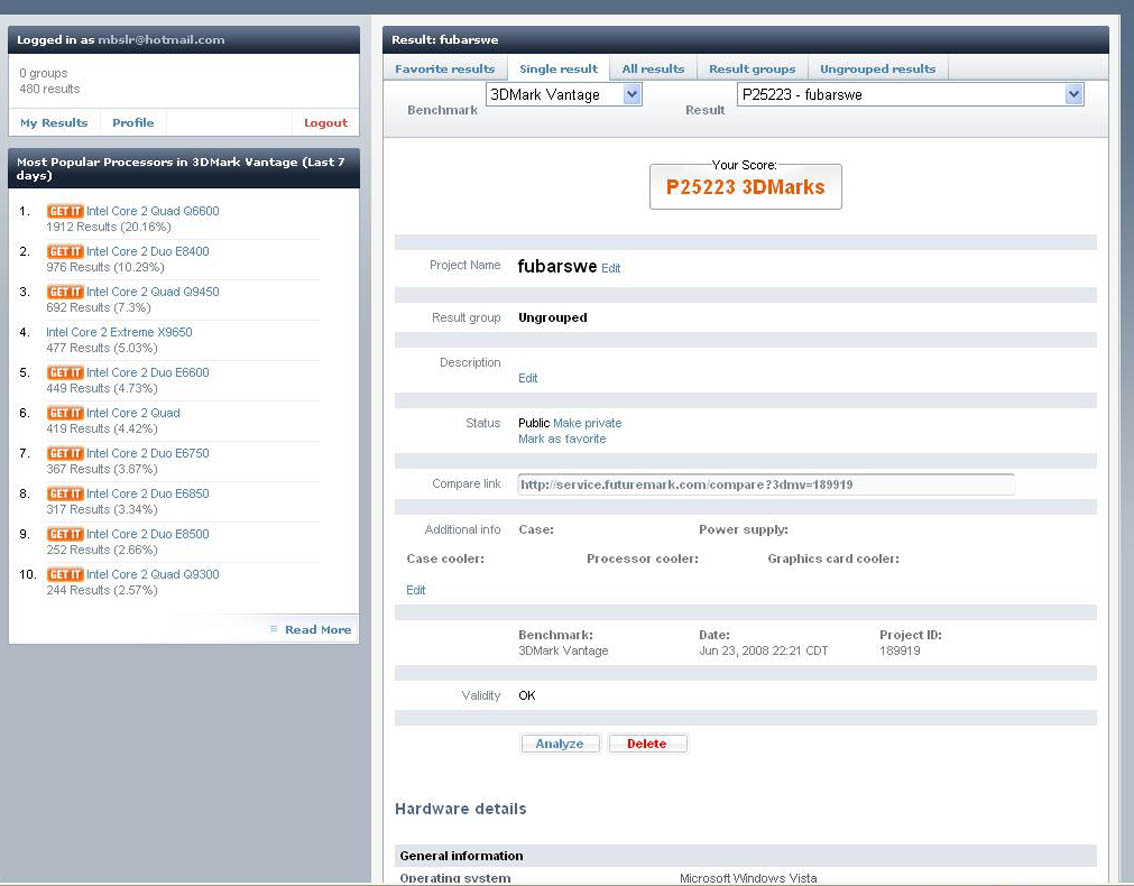Open Intel Core 2 Quad Q9450 link

coord(153,292)
